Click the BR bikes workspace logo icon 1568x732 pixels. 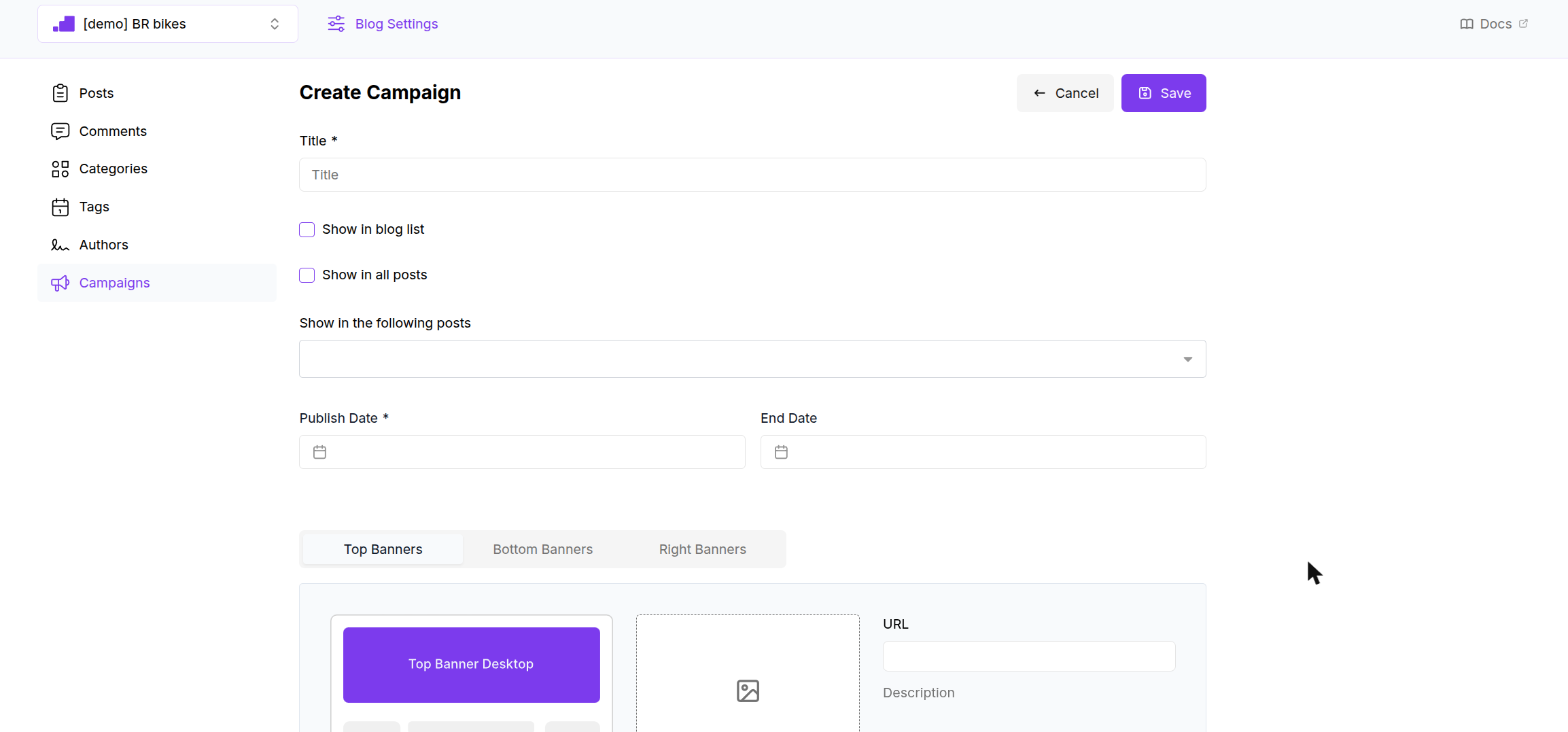pos(64,24)
